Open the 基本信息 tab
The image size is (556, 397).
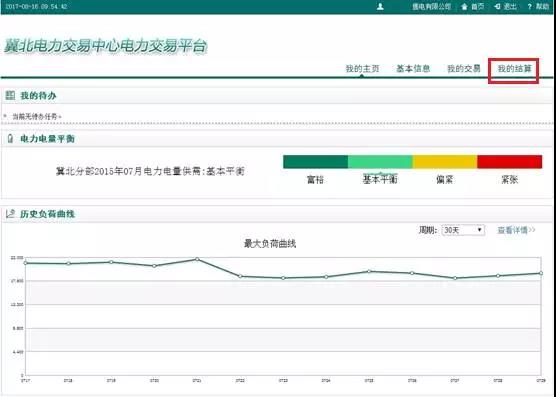pos(413,68)
